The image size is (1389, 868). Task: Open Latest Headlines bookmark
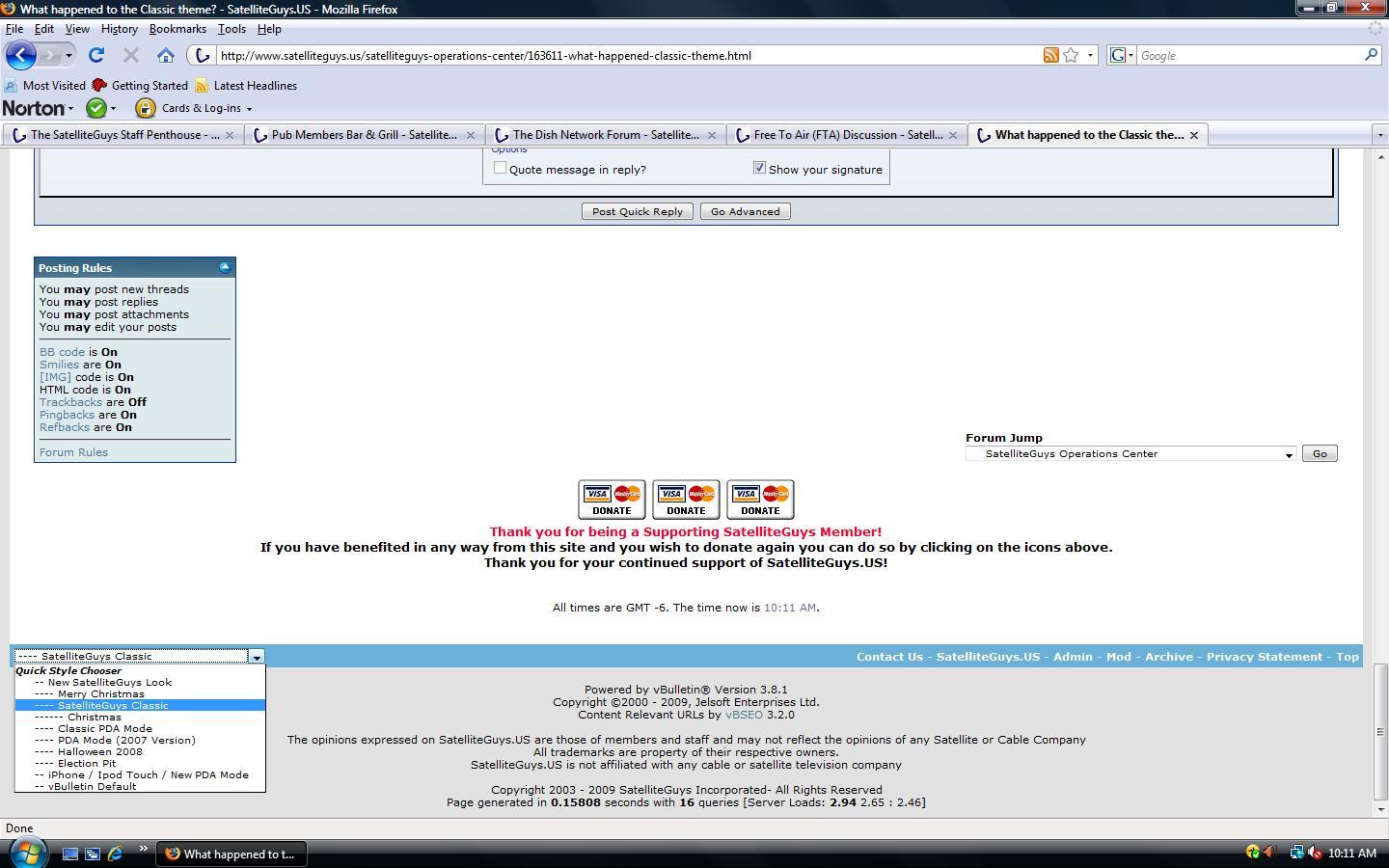click(x=246, y=86)
